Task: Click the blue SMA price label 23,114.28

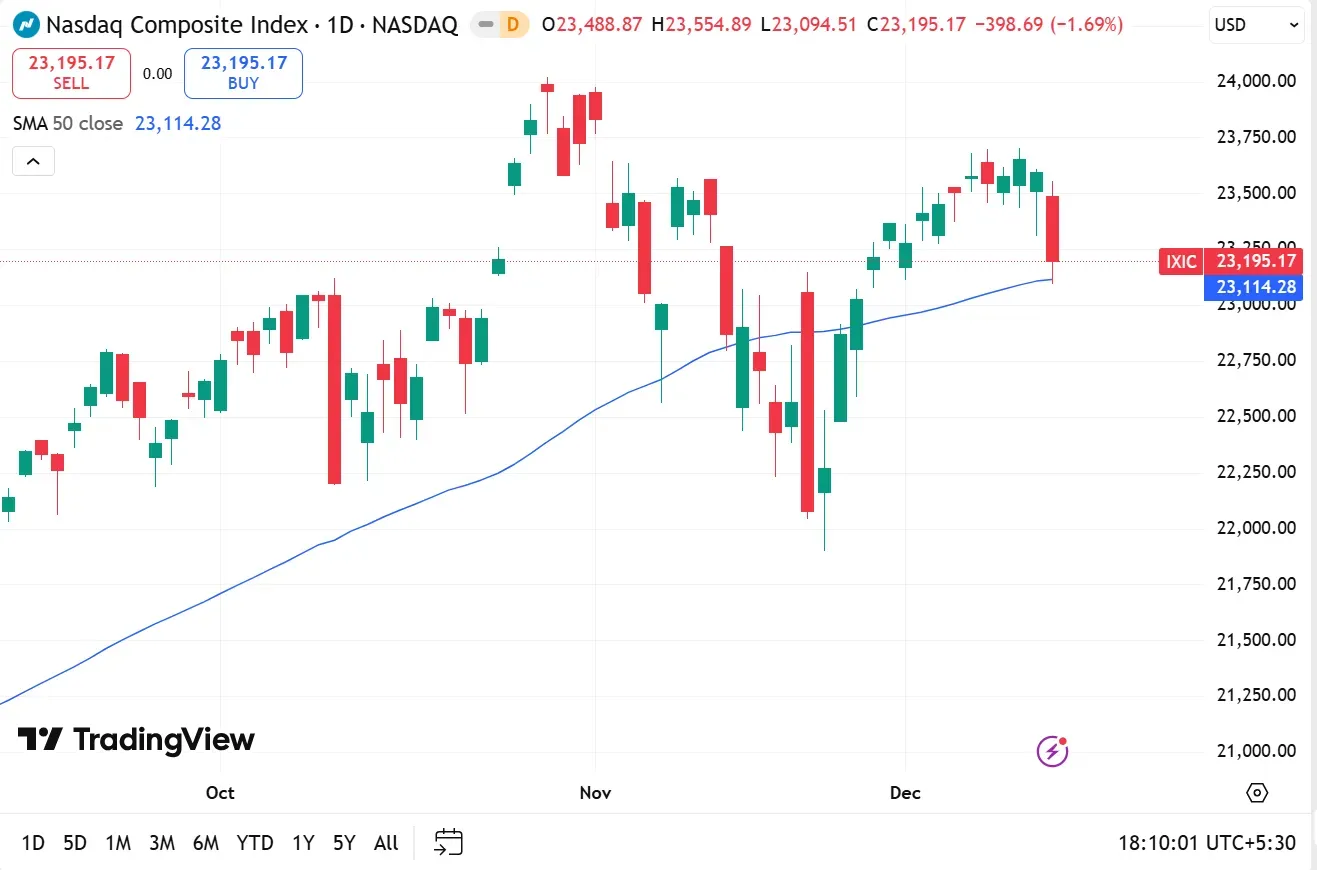Action: pos(1256,287)
